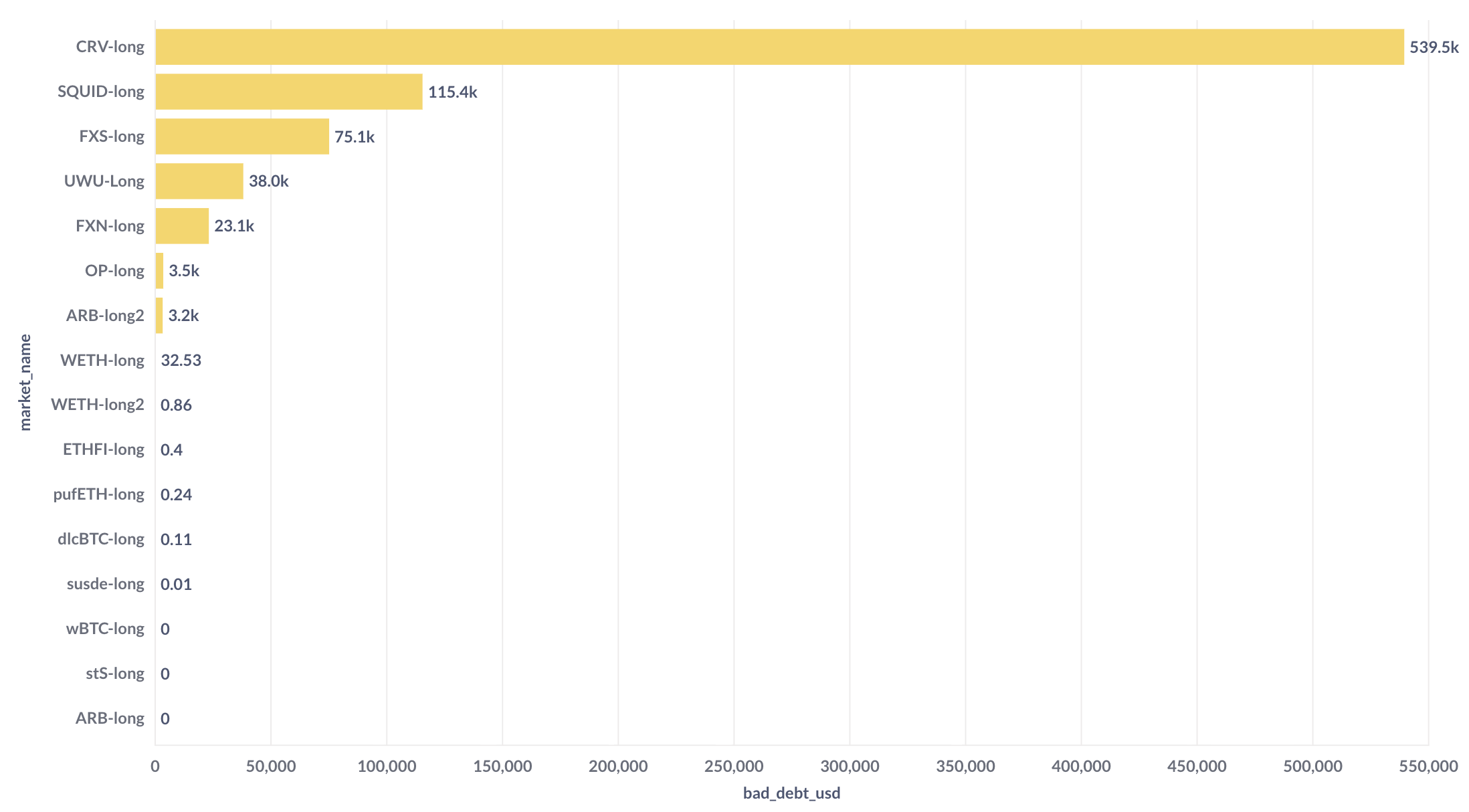Image resolution: width=1469 pixels, height=812 pixels.
Task: Click the 32.53 value label
Action: (x=181, y=361)
